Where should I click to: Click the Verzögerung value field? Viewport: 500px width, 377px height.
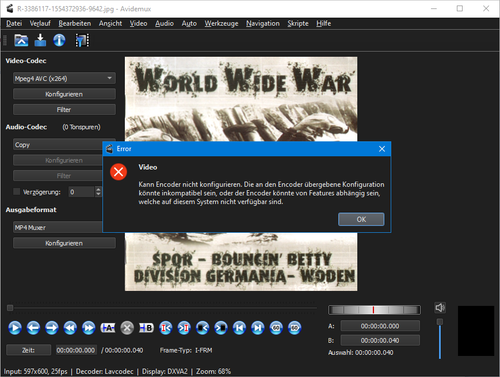82,192
